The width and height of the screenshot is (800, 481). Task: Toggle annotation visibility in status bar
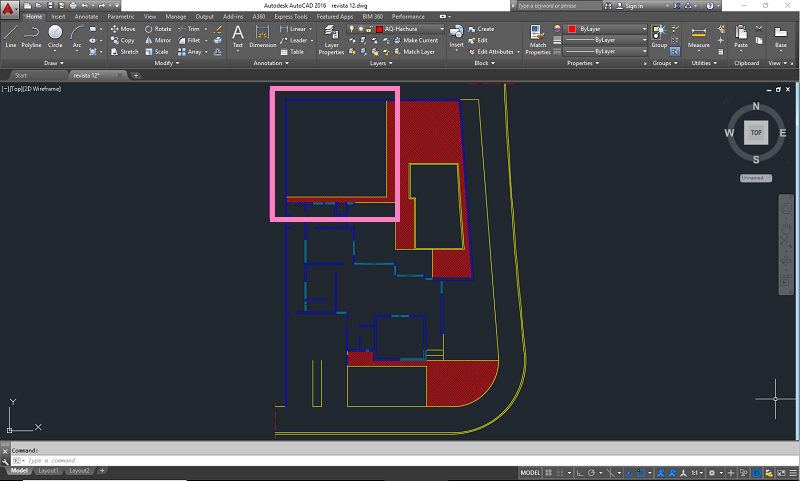point(661,473)
